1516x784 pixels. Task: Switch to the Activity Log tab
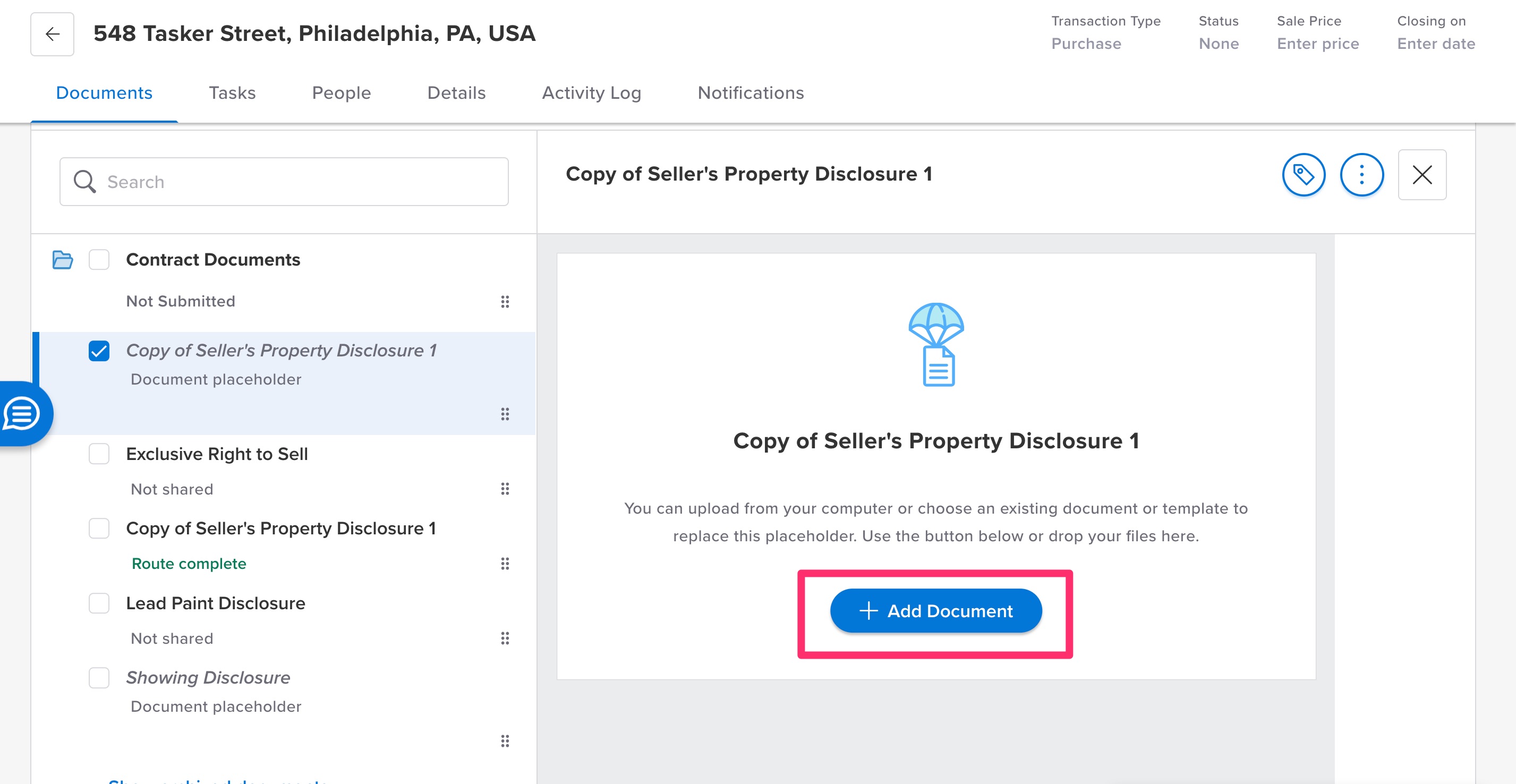click(x=591, y=92)
